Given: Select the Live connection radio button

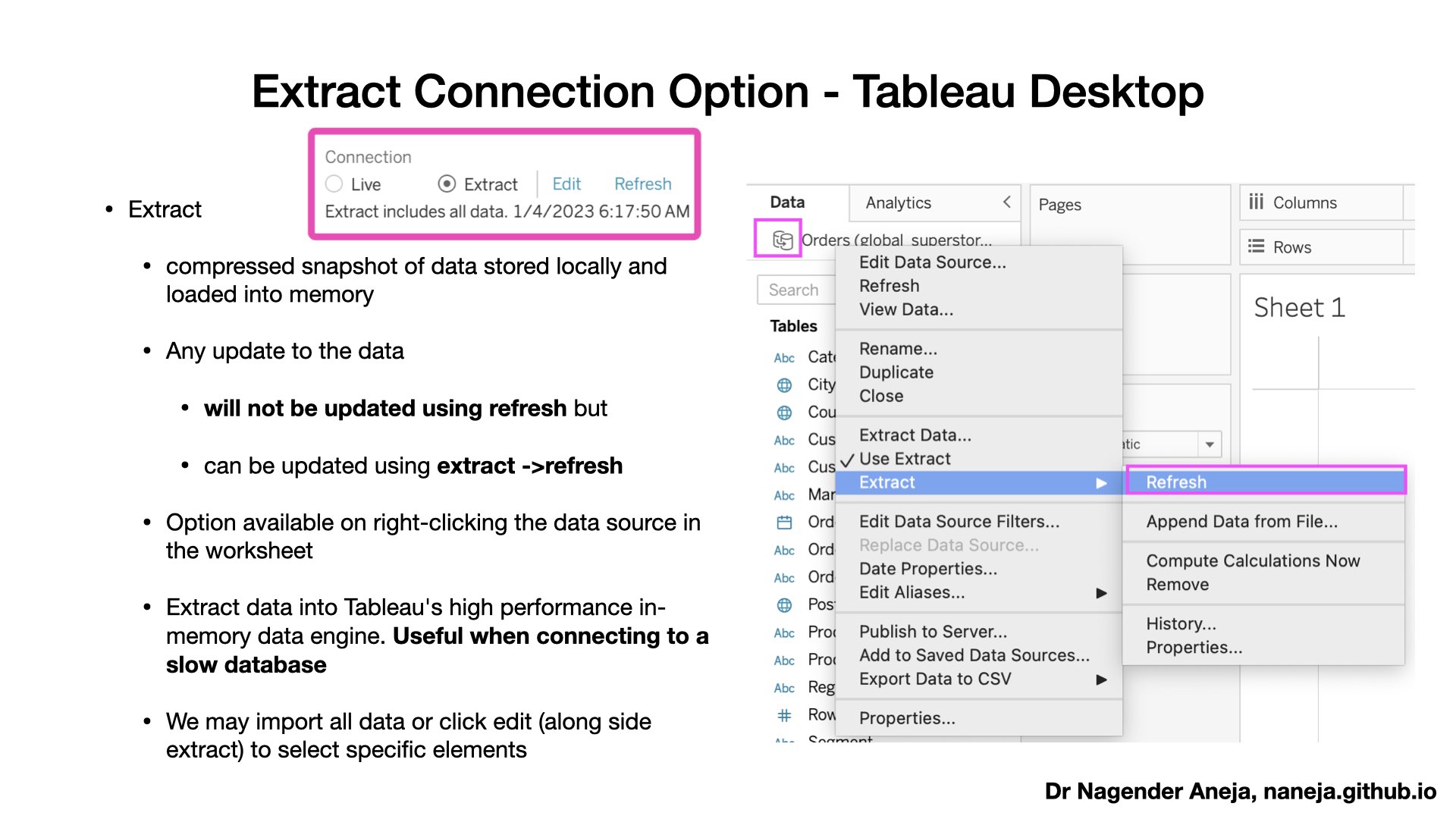Looking at the screenshot, I should pos(334,184).
